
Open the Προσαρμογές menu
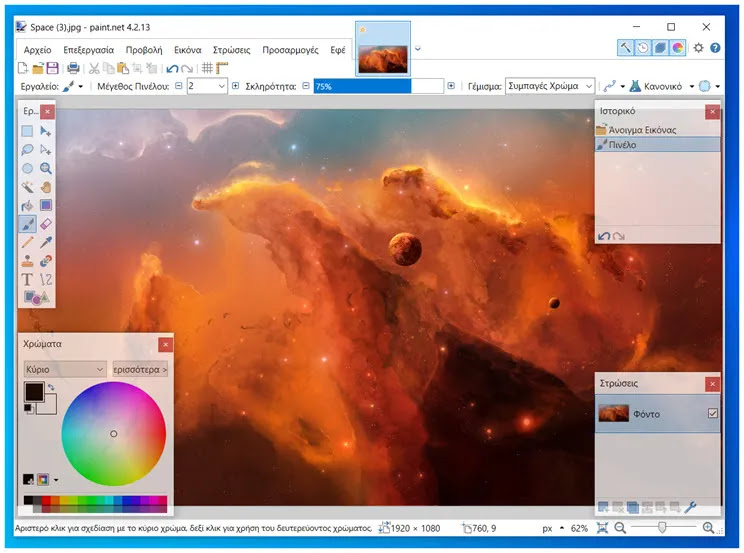pos(290,50)
